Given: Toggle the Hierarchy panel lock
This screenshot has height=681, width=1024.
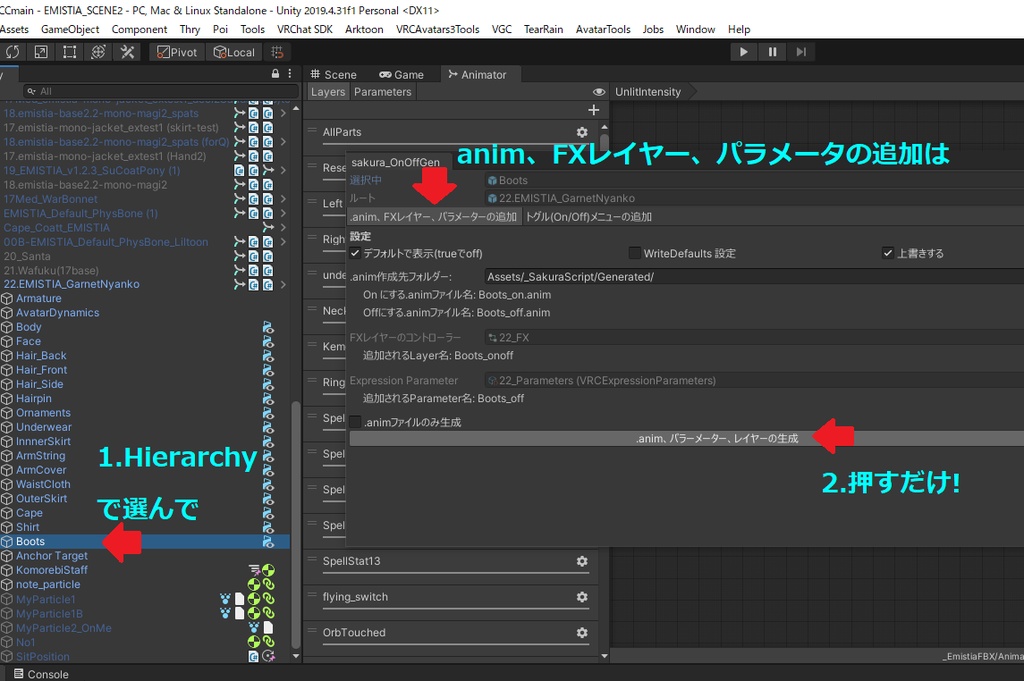Looking at the screenshot, I should [x=276, y=74].
